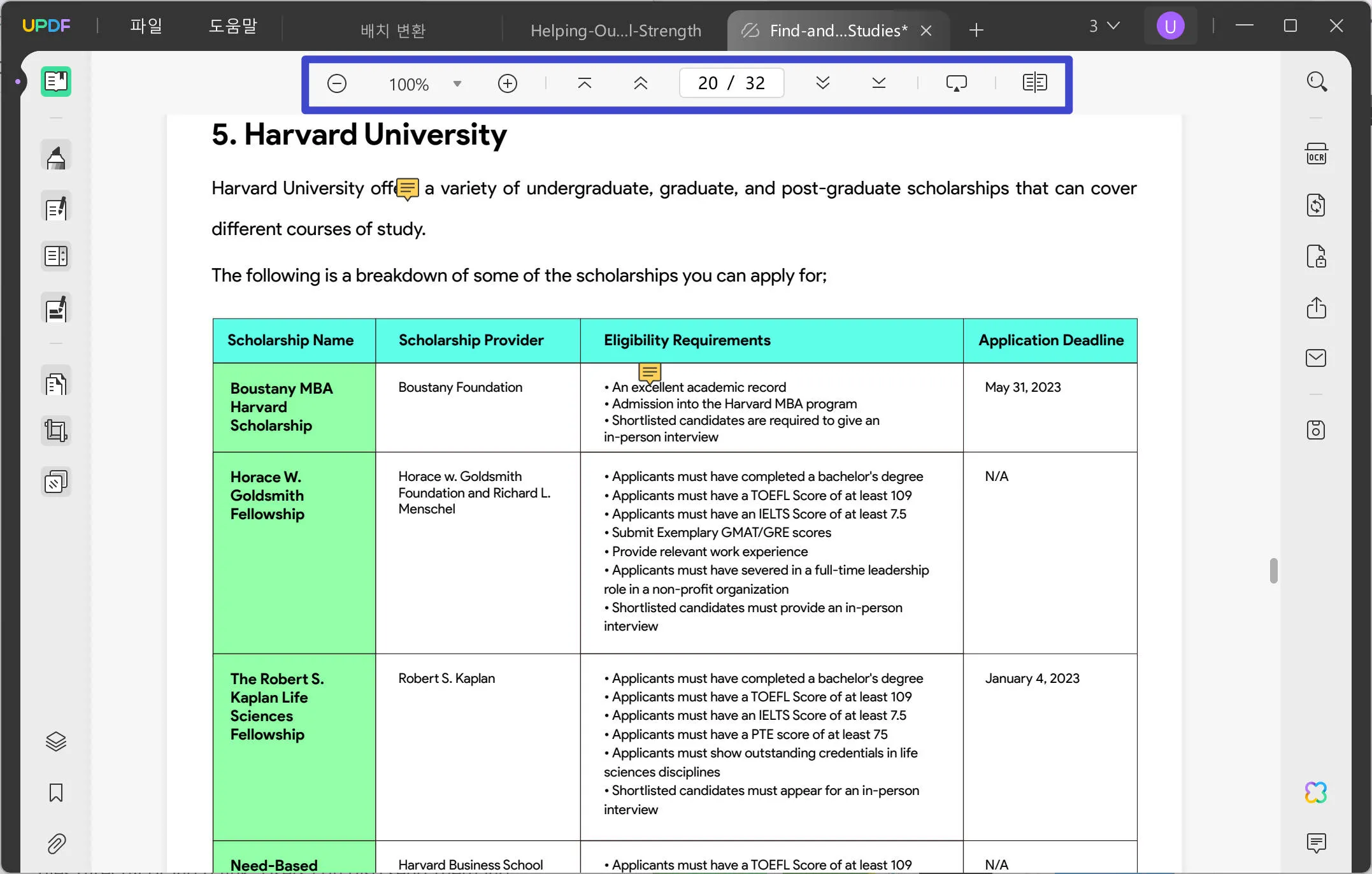Run OCR text recognition
The image size is (1372, 874).
(1317, 154)
